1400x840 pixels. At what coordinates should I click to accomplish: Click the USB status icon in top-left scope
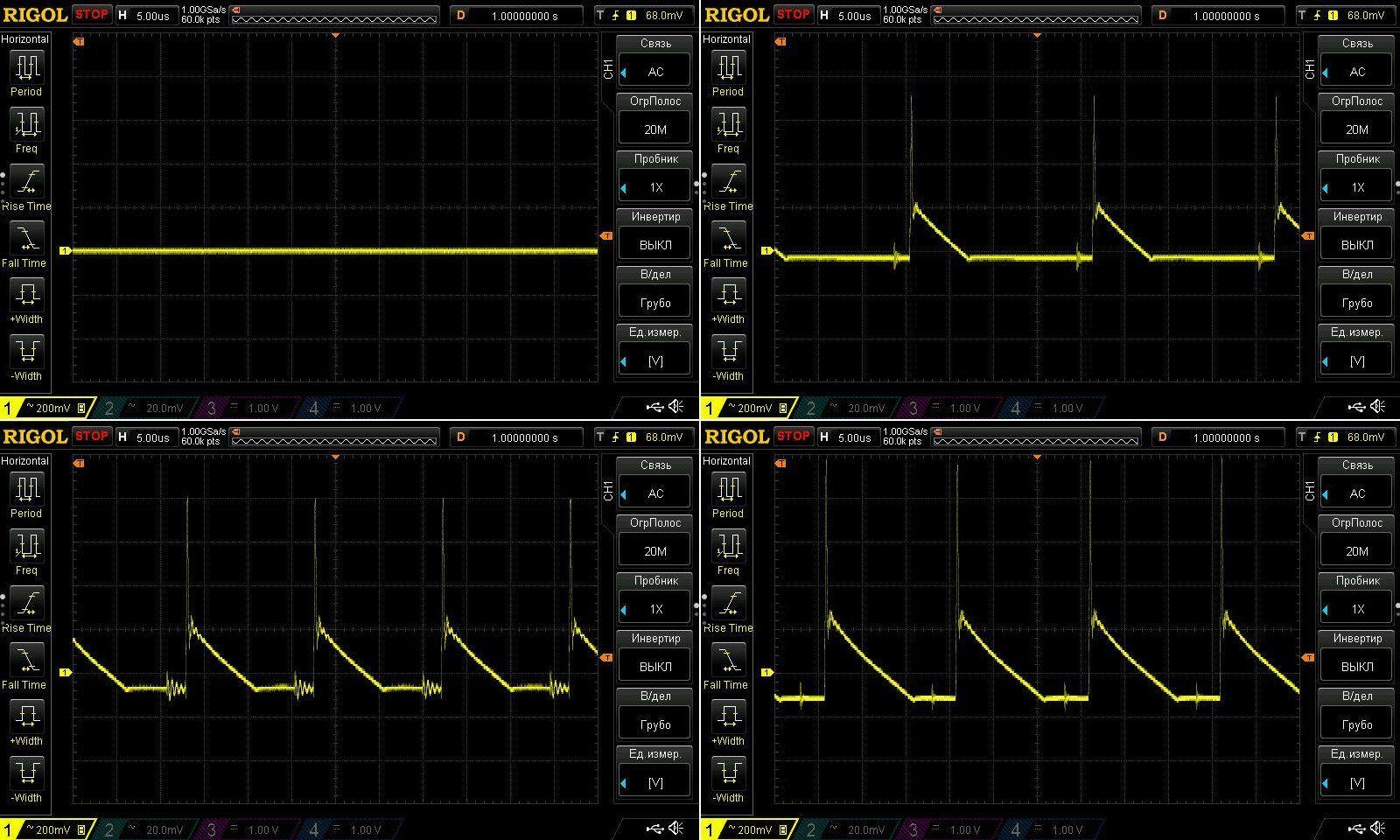[654, 406]
